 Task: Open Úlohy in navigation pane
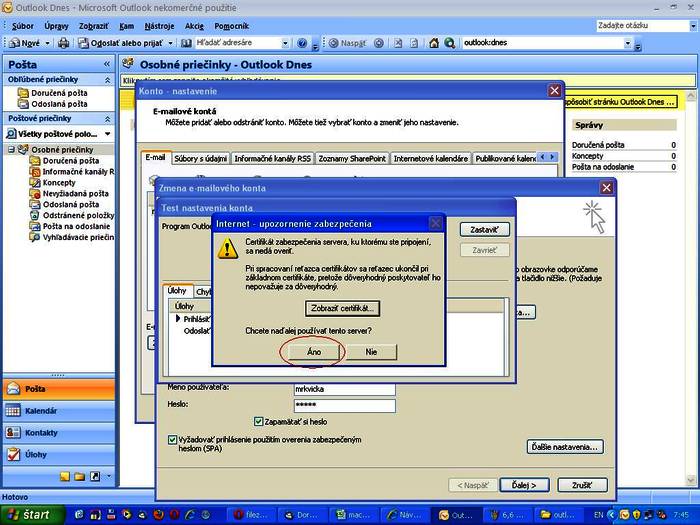pyautogui.click(x=59, y=454)
